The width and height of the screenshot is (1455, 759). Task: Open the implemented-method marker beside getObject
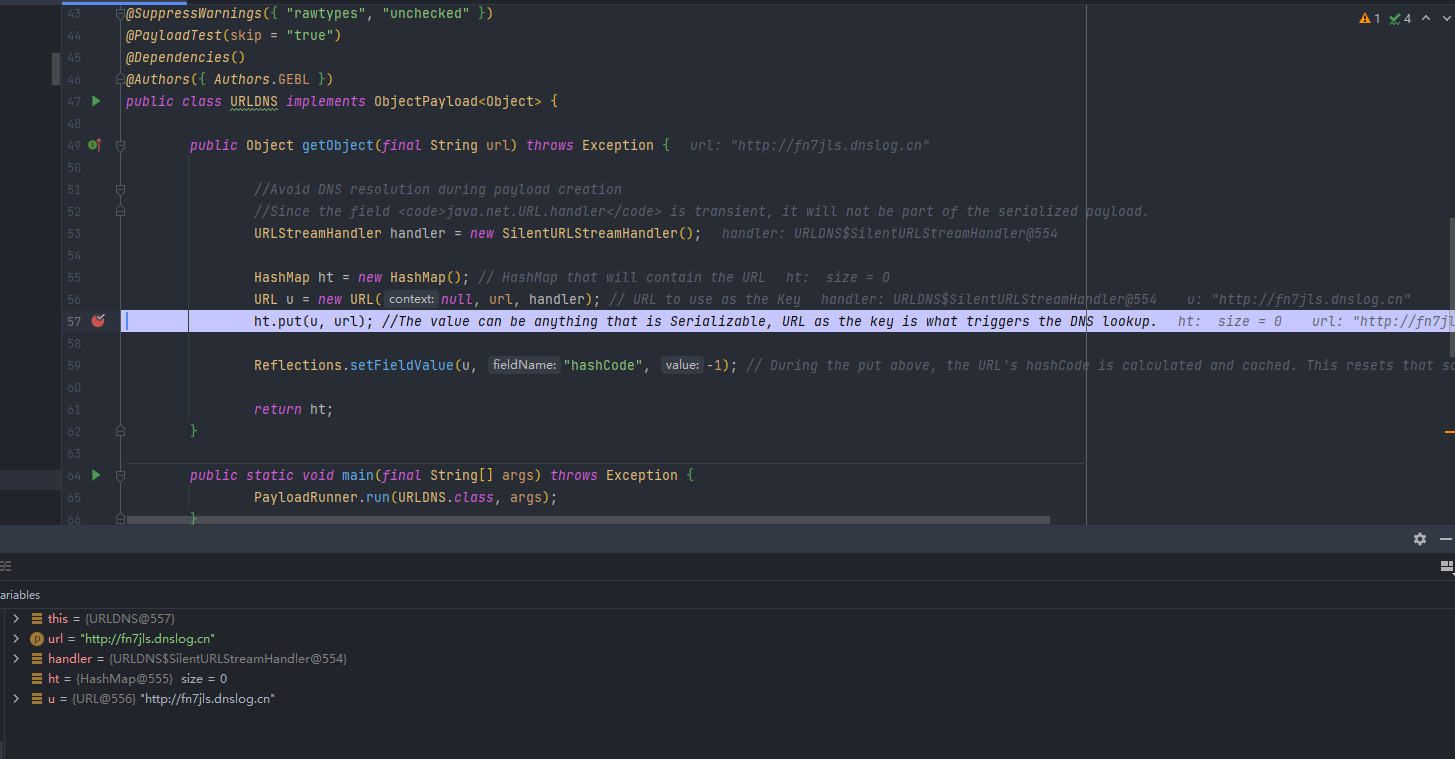click(95, 145)
